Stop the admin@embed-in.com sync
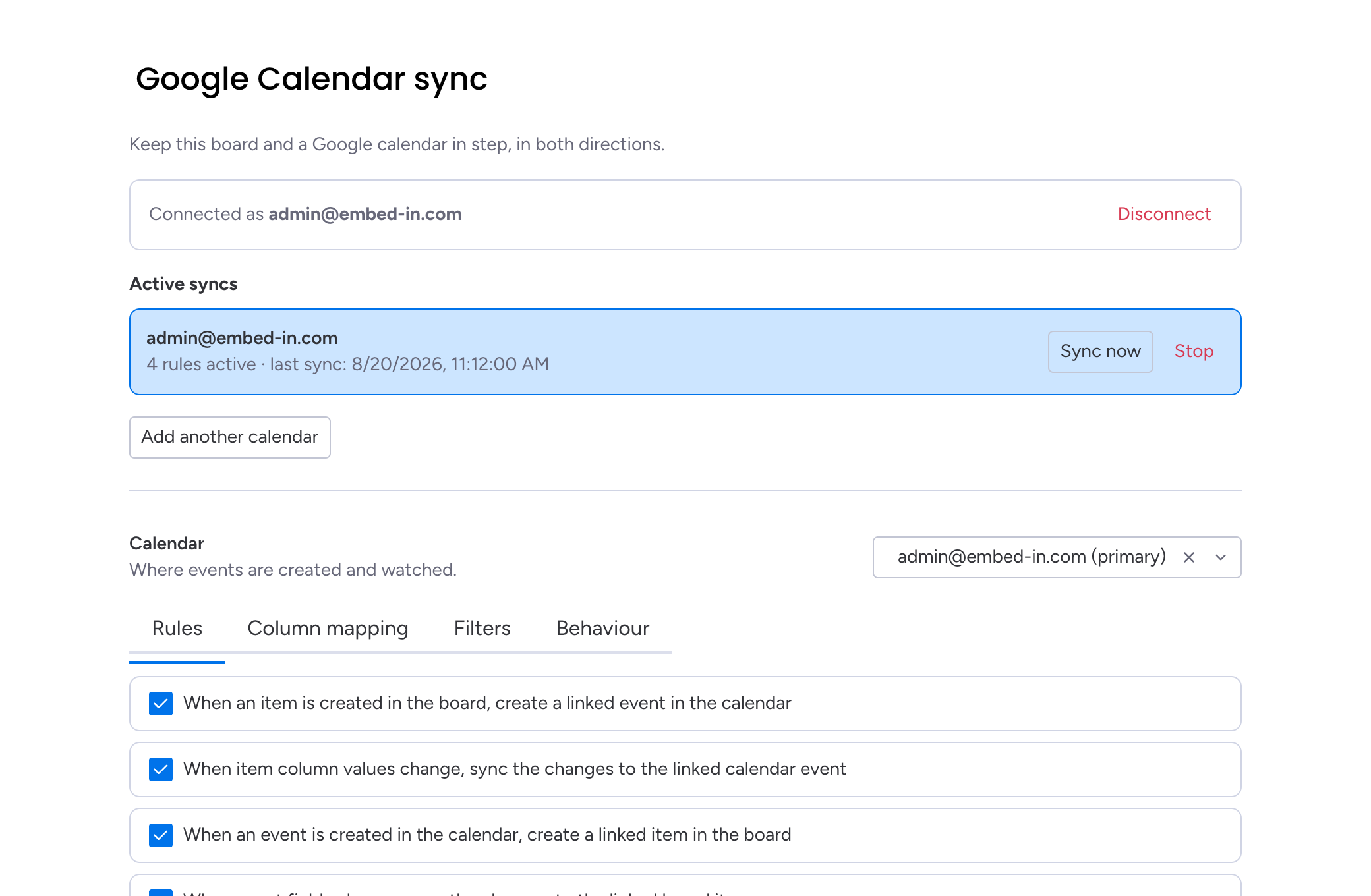Image resolution: width=1371 pixels, height=896 pixels. [1194, 352]
